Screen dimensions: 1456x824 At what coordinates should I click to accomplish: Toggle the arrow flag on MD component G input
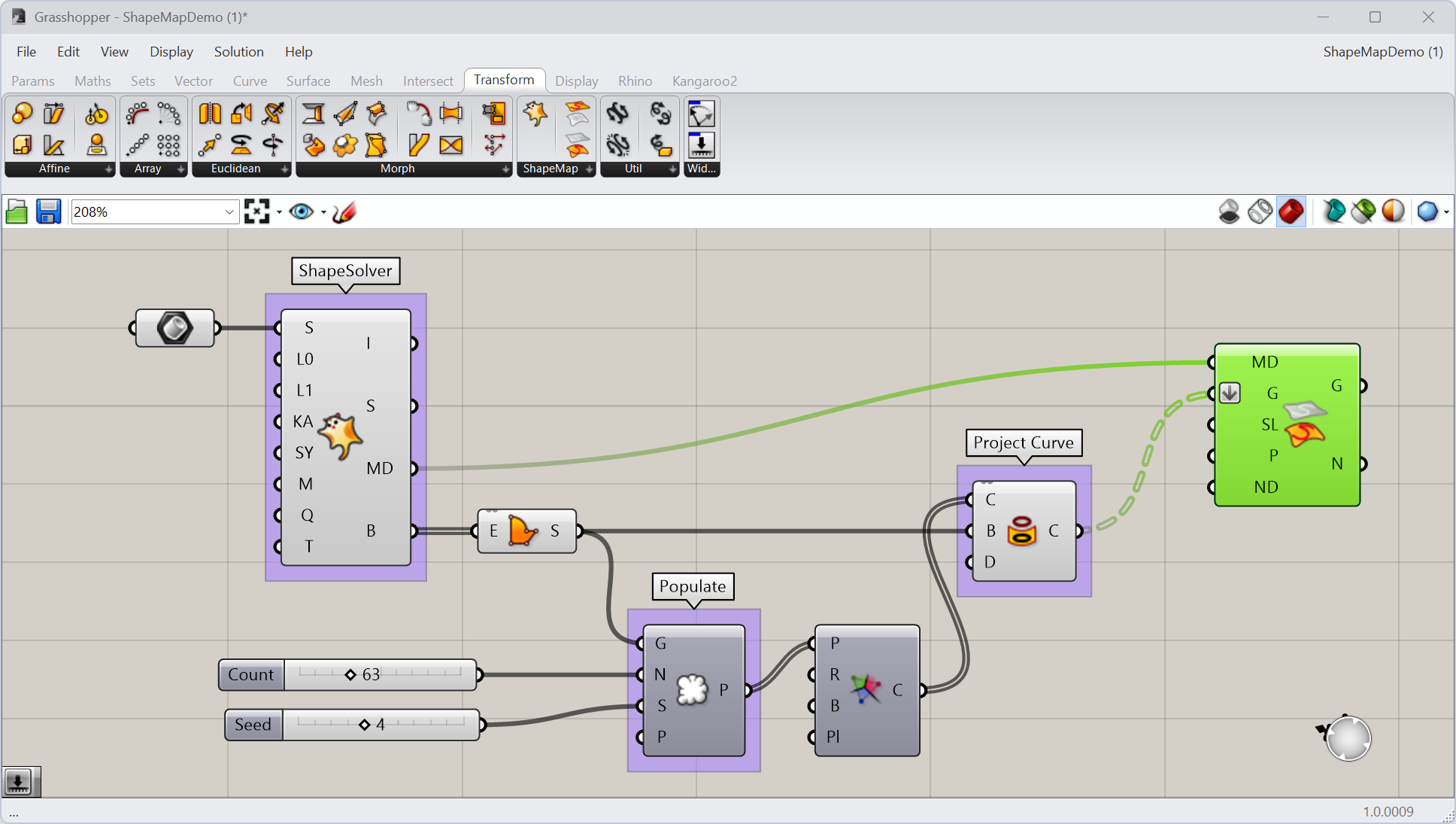(1230, 393)
